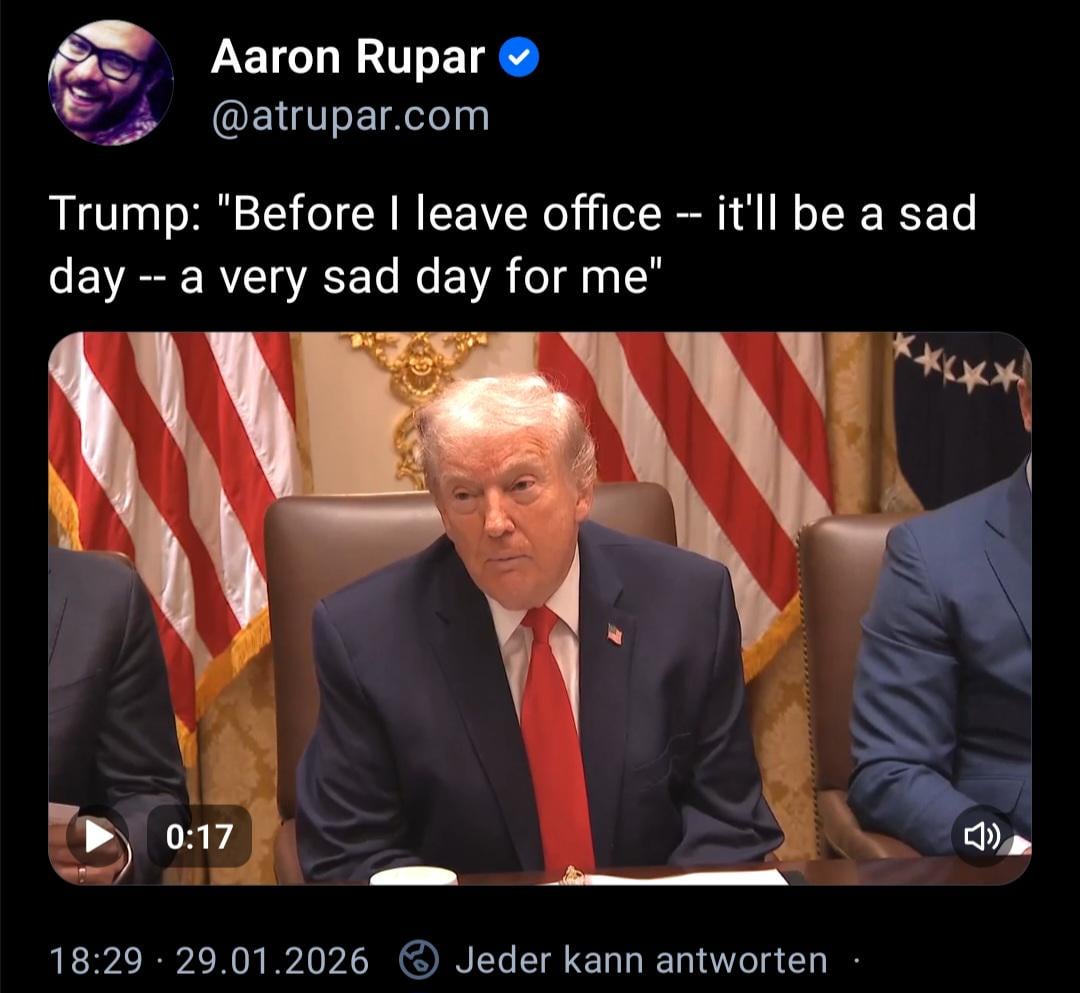This screenshot has height=993, width=1080.
Task: Play the video with the play button
Action: pyautogui.click(x=98, y=837)
